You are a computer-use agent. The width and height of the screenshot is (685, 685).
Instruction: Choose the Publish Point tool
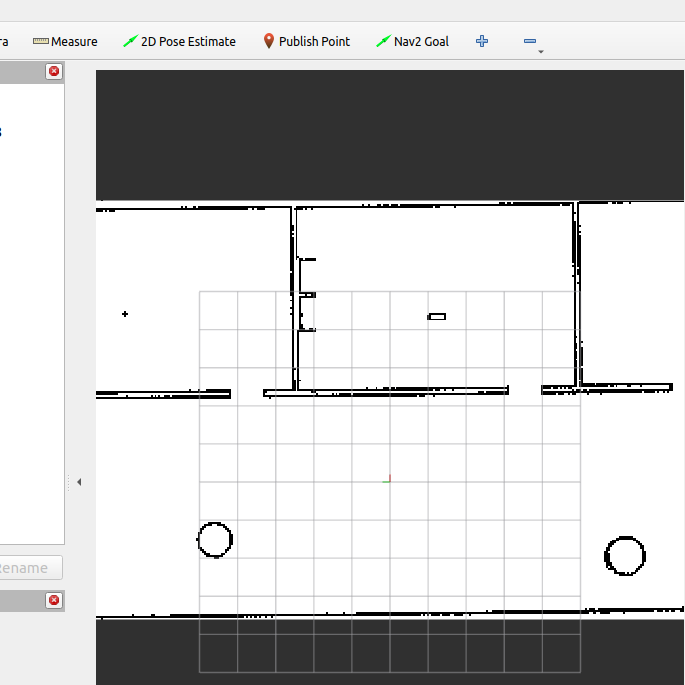(x=307, y=42)
